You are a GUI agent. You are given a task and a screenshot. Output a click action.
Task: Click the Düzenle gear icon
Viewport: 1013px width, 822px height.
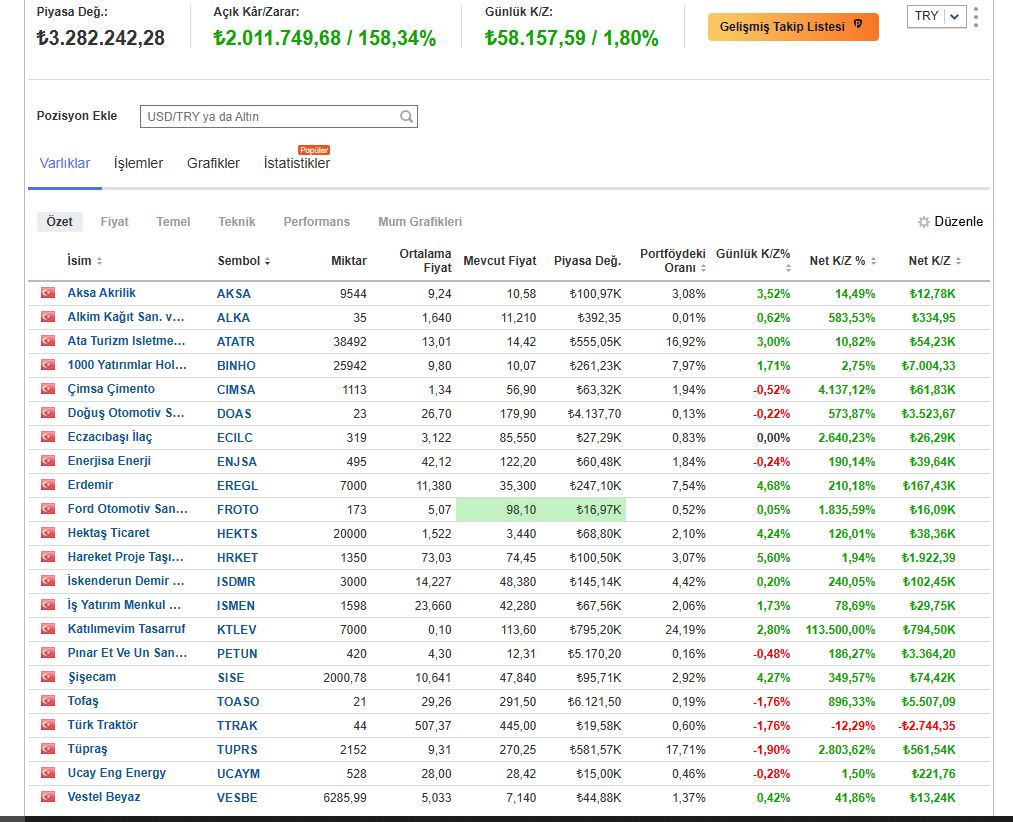pos(924,222)
